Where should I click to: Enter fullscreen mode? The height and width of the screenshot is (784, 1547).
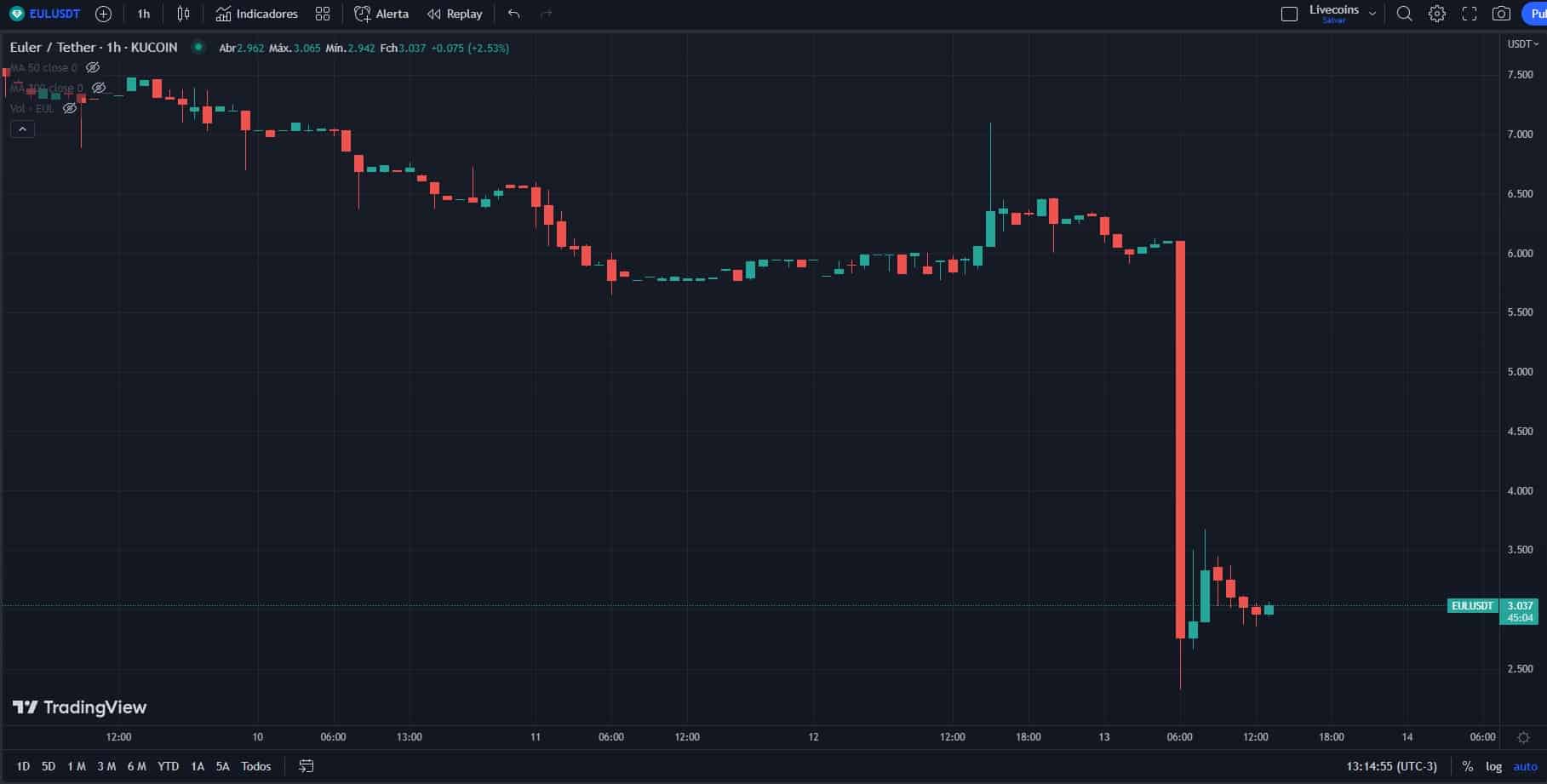pyautogui.click(x=1470, y=14)
